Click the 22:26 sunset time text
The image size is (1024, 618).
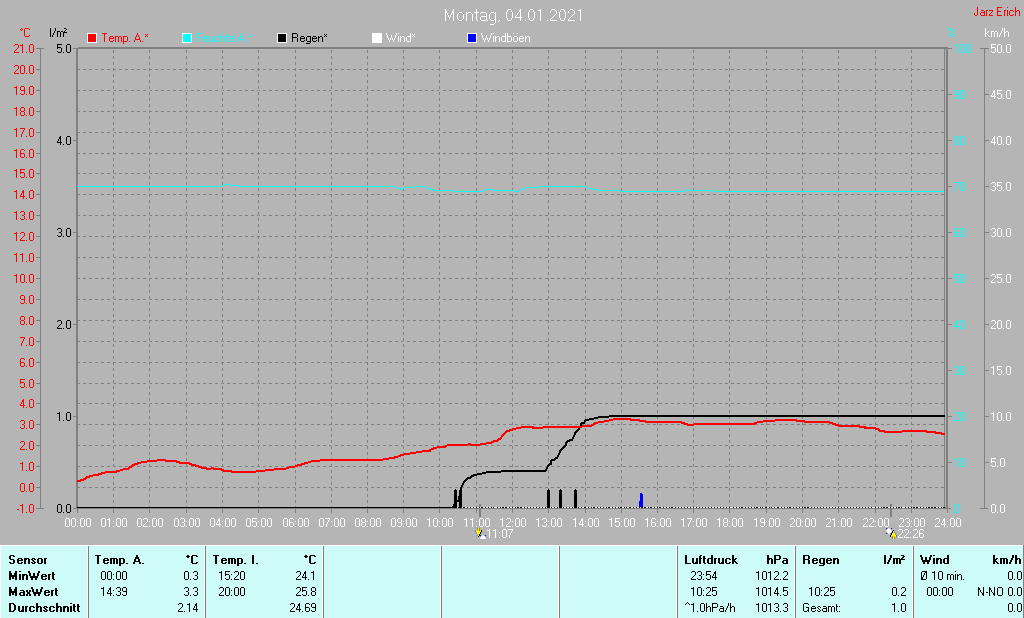[x=910, y=534]
